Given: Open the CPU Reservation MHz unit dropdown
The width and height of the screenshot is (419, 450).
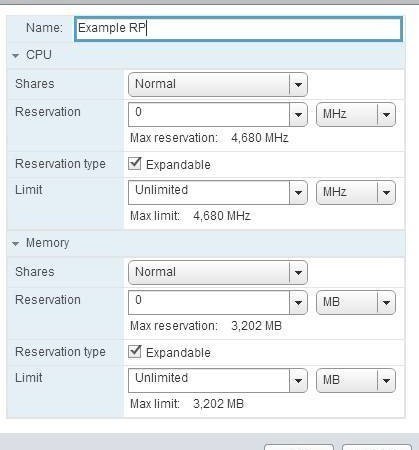Looking at the screenshot, I should [356, 114].
